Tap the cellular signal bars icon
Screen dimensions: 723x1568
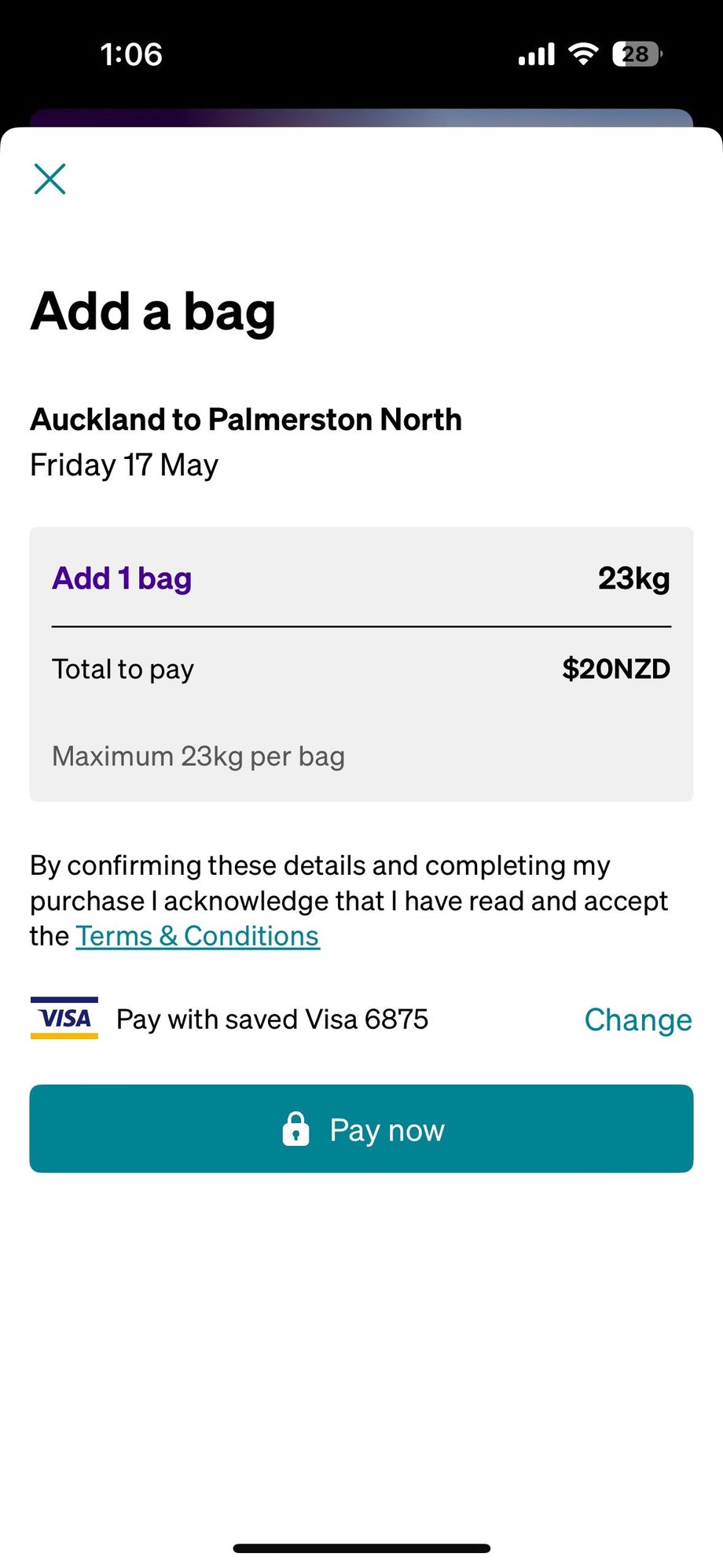tap(537, 54)
